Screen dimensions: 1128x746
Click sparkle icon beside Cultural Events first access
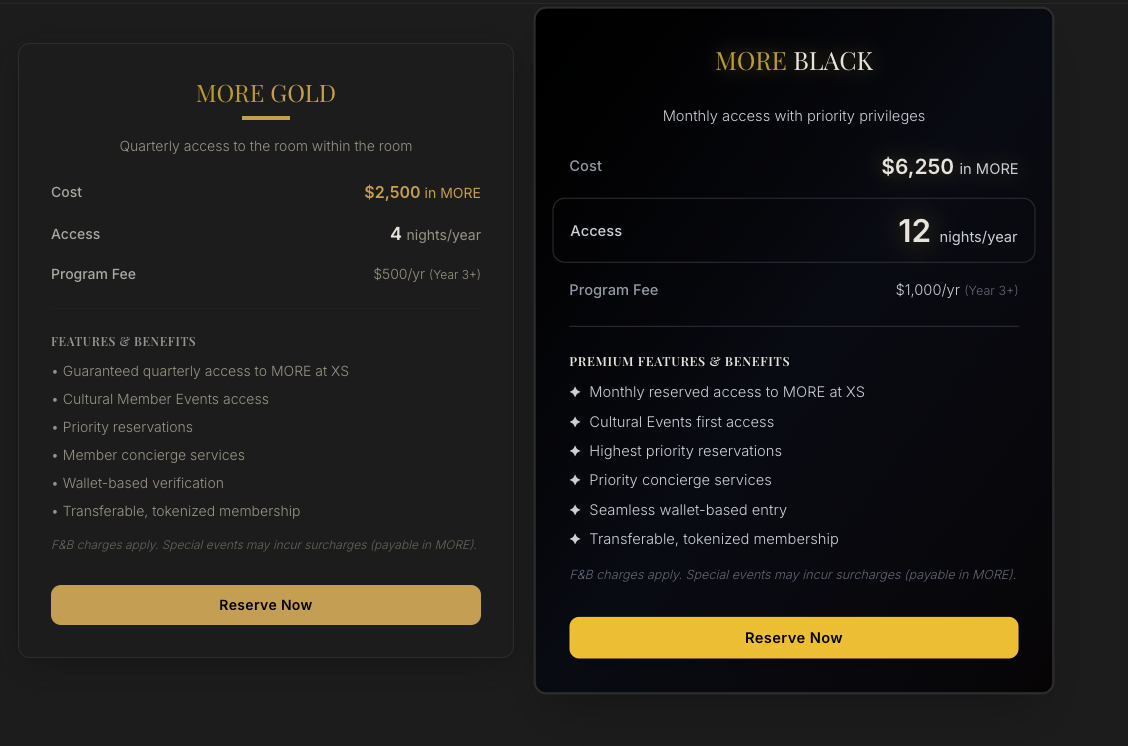575,422
